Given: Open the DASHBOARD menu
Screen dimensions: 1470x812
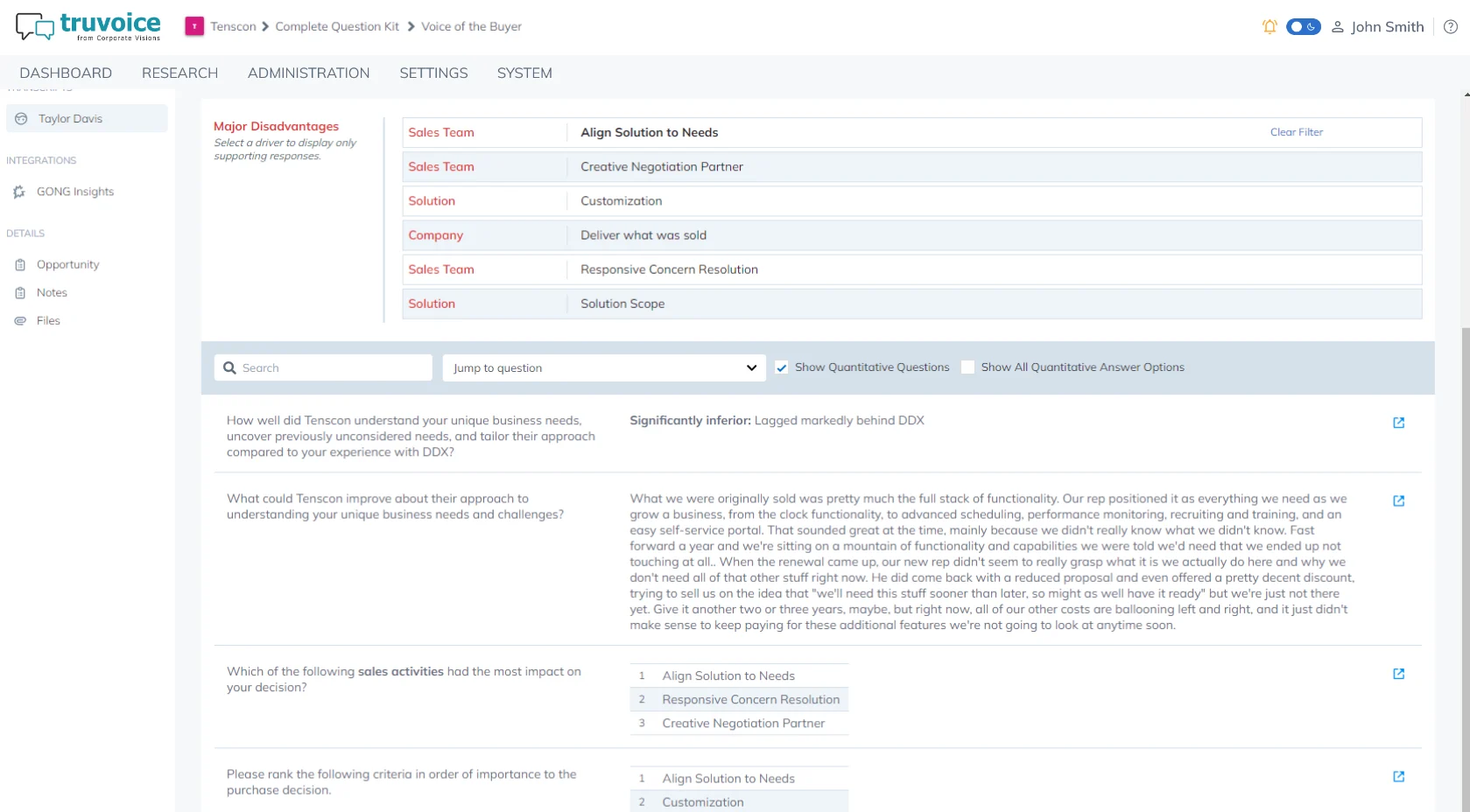Looking at the screenshot, I should click(66, 73).
